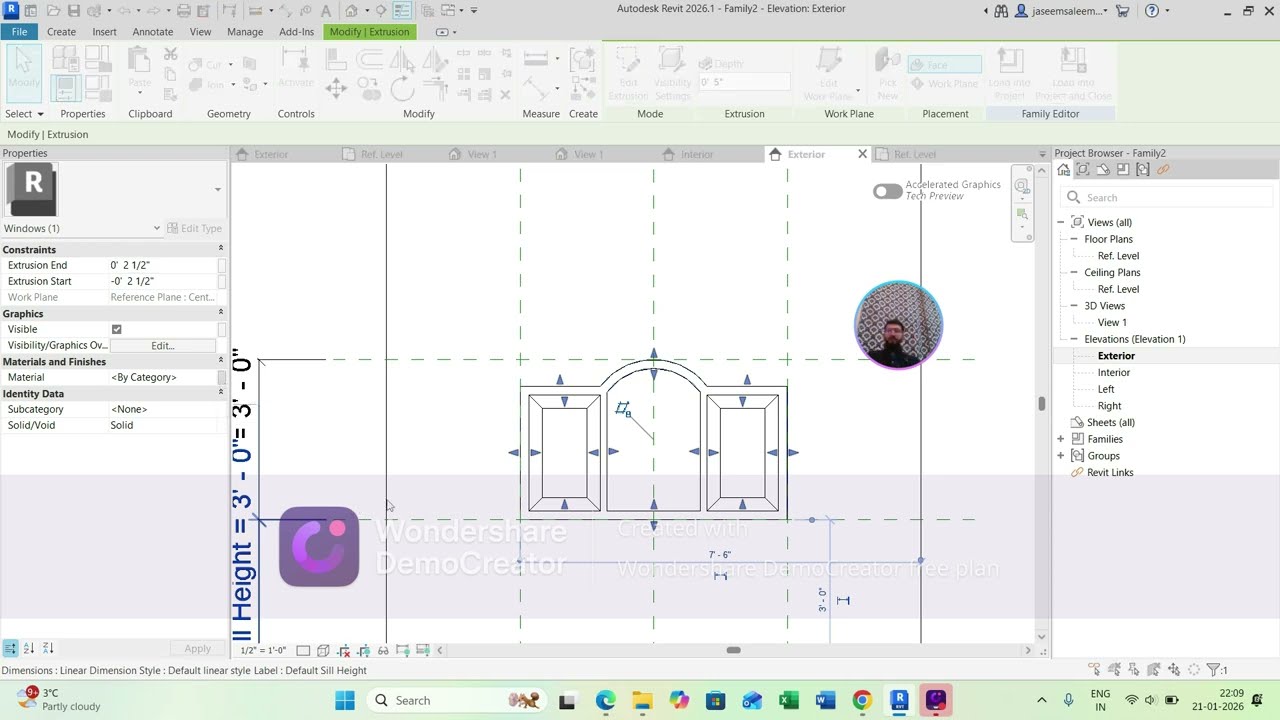Click Load into Project and Close icon
Image resolution: width=1280 pixels, height=720 pixels.
point(1074,73)
